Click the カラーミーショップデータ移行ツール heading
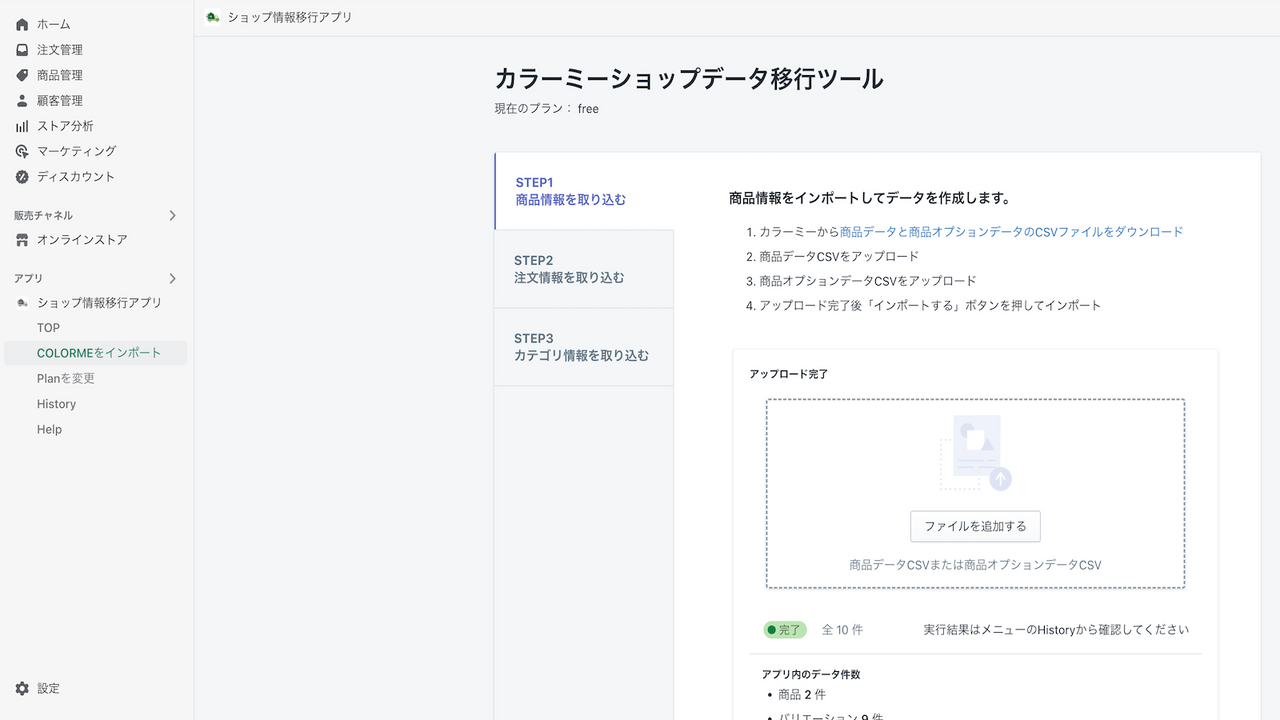1280x720 pixels. 689,79
